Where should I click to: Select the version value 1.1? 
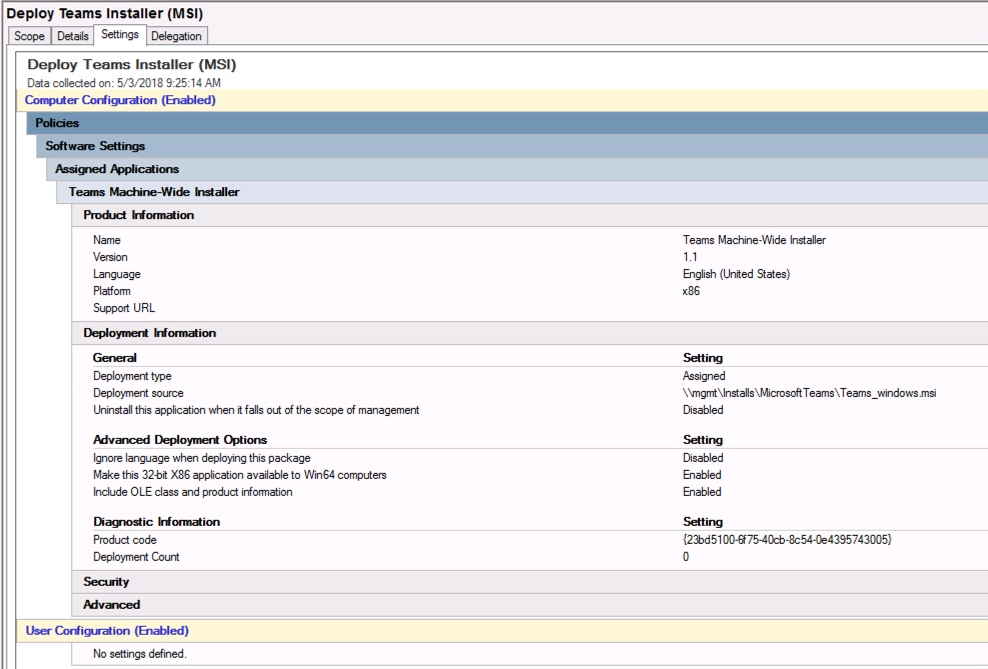(x=690, y=257)
